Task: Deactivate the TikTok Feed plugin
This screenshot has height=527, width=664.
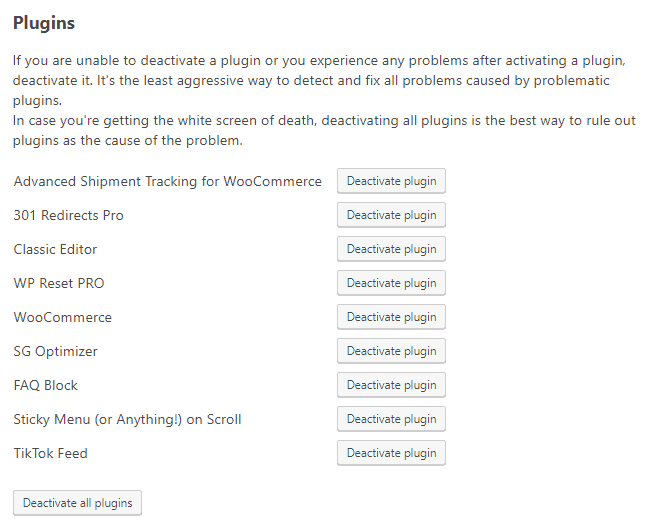Action: tap(391, 453)
